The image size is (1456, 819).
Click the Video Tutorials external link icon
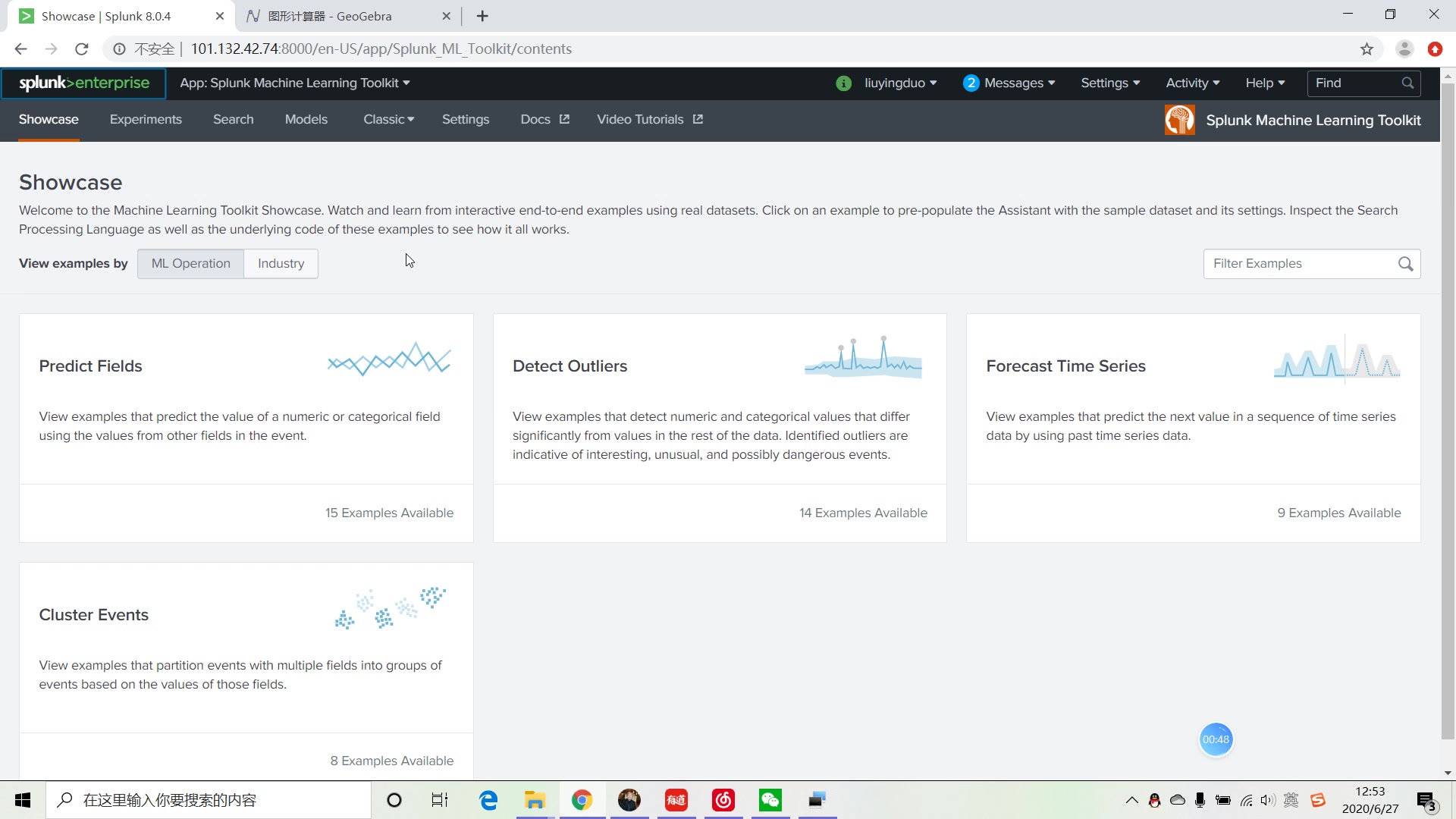point(700,119)
